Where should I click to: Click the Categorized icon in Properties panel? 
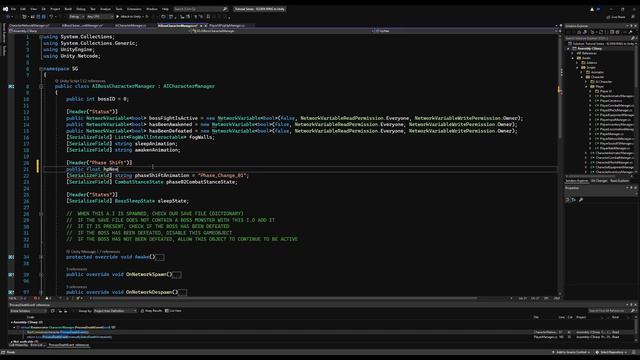568,200
